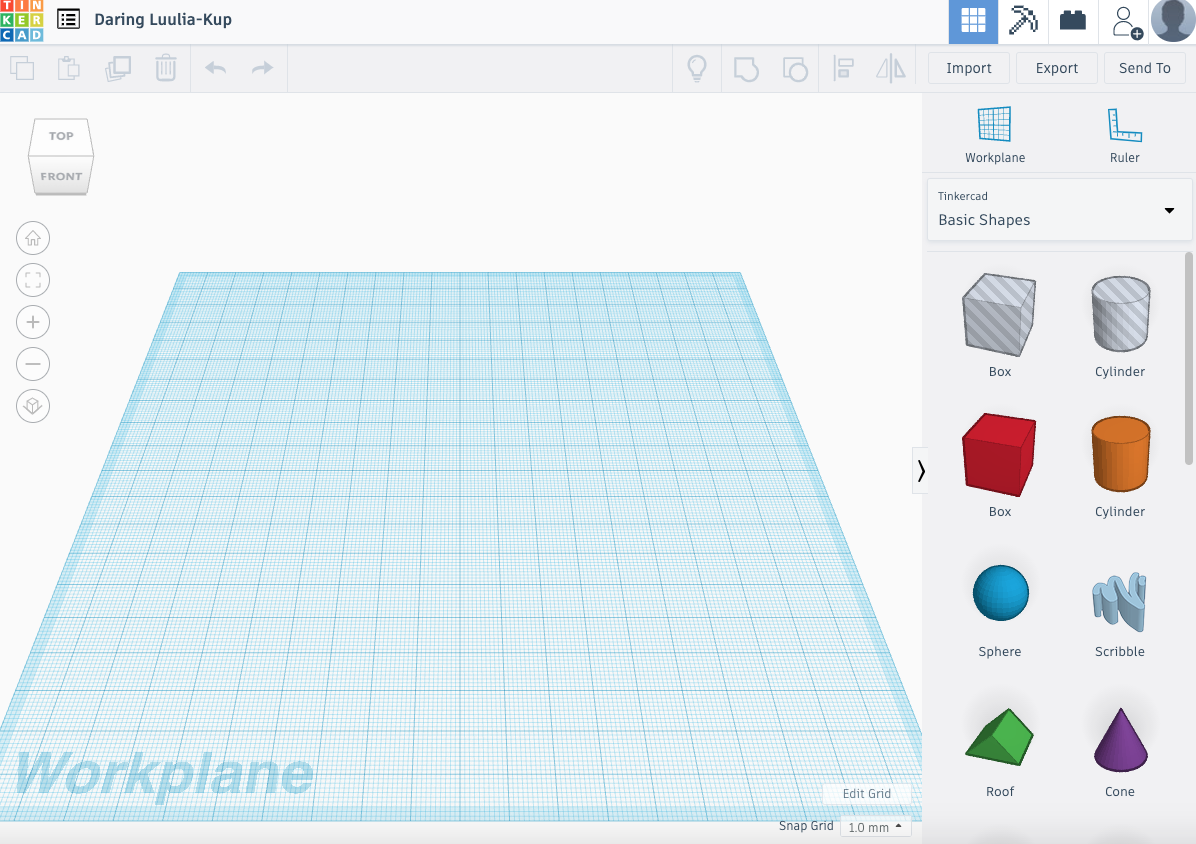Toggle the 3D design grid view

pyautogui.click(x=971, y=21)
